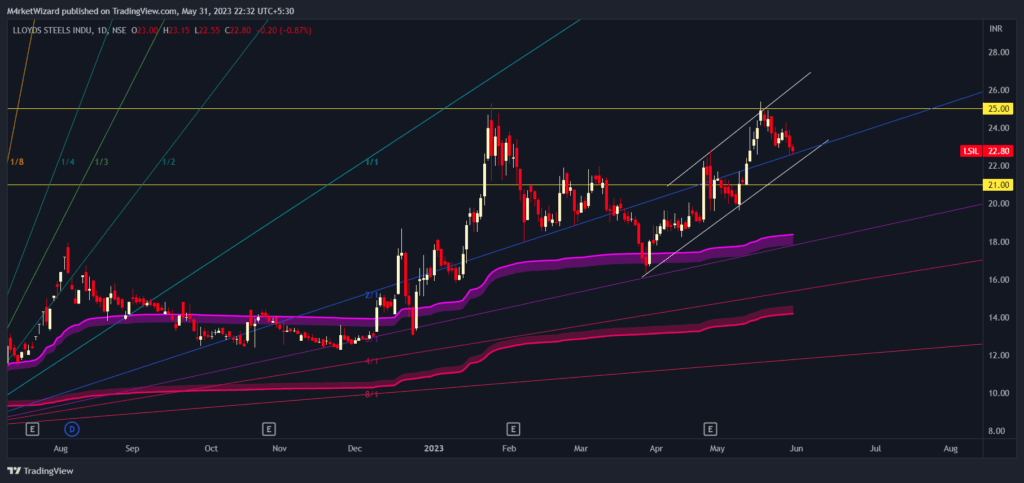The image size is (1024, 483).
Task: Click the earnings marker E near February
Action: click(x=513, y=429)
